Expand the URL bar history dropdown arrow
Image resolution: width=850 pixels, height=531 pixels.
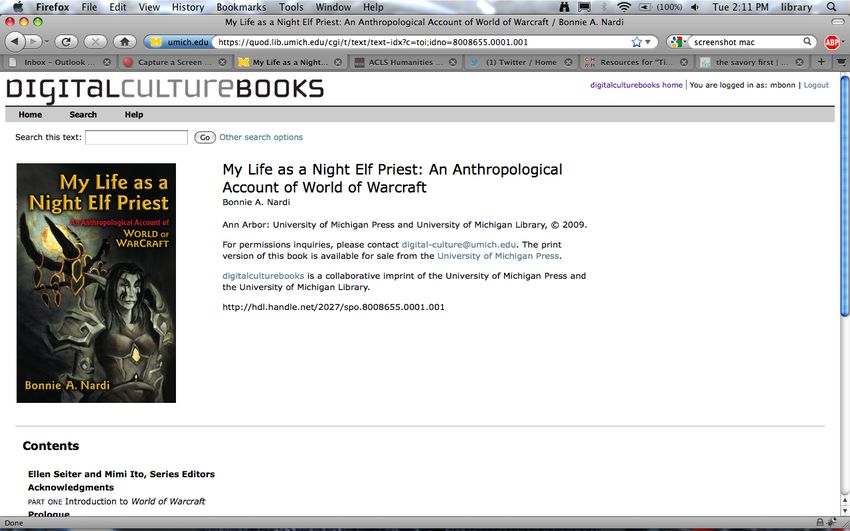(647, 42)
